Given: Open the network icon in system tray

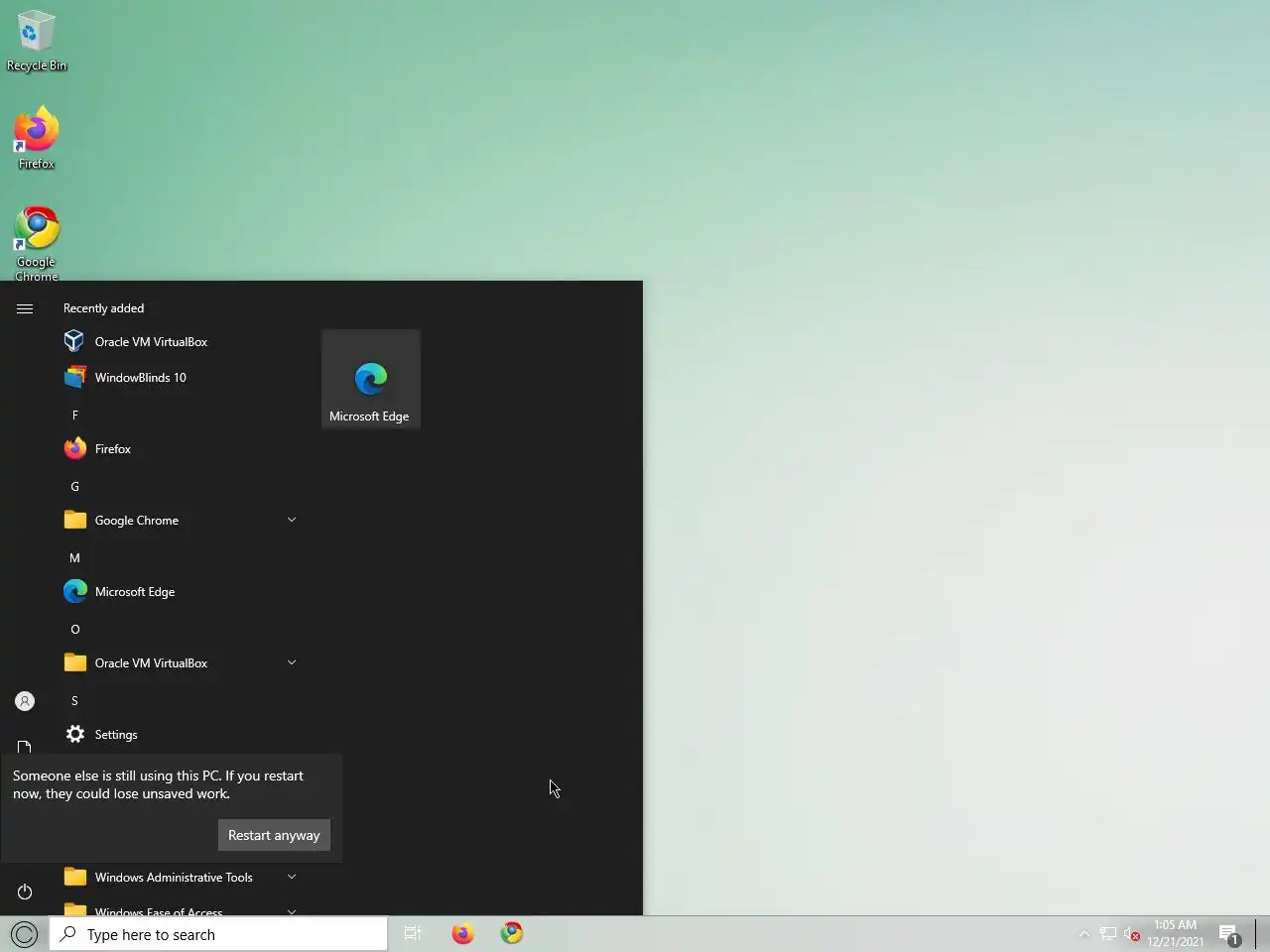Looking at the screenshot, I should click(x=1108, y=934).
